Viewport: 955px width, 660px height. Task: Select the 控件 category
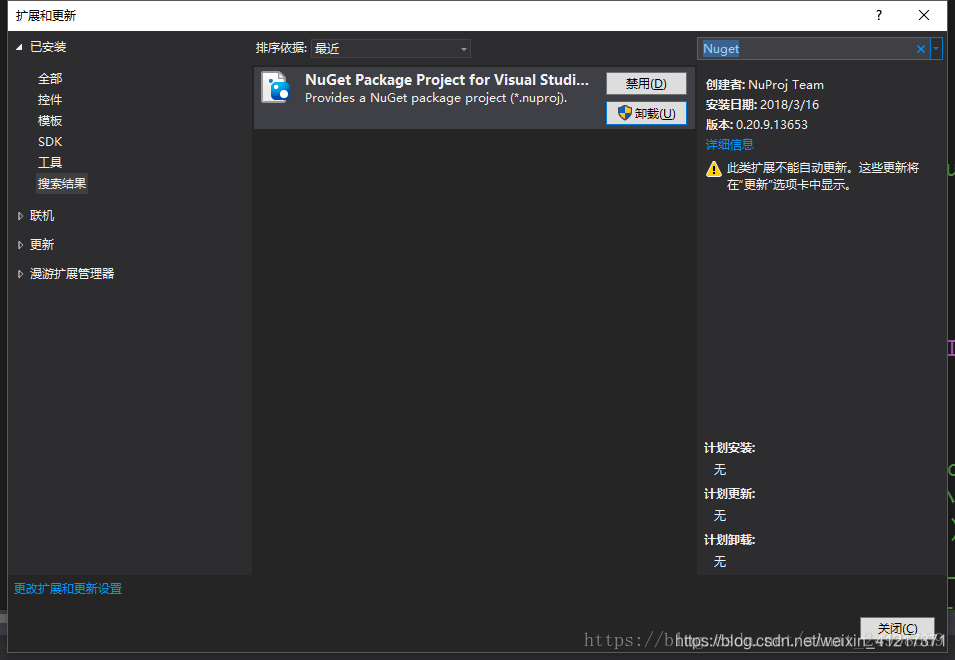coord(50,100)
